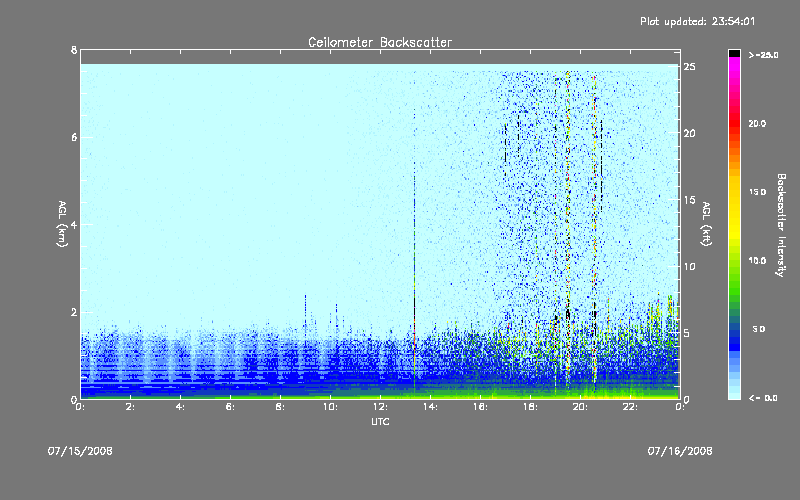Image resolution: width=800 pixels, height=500 pixels.
Task: Click the ">=25.0" color bar label
Action: [763, 55]
